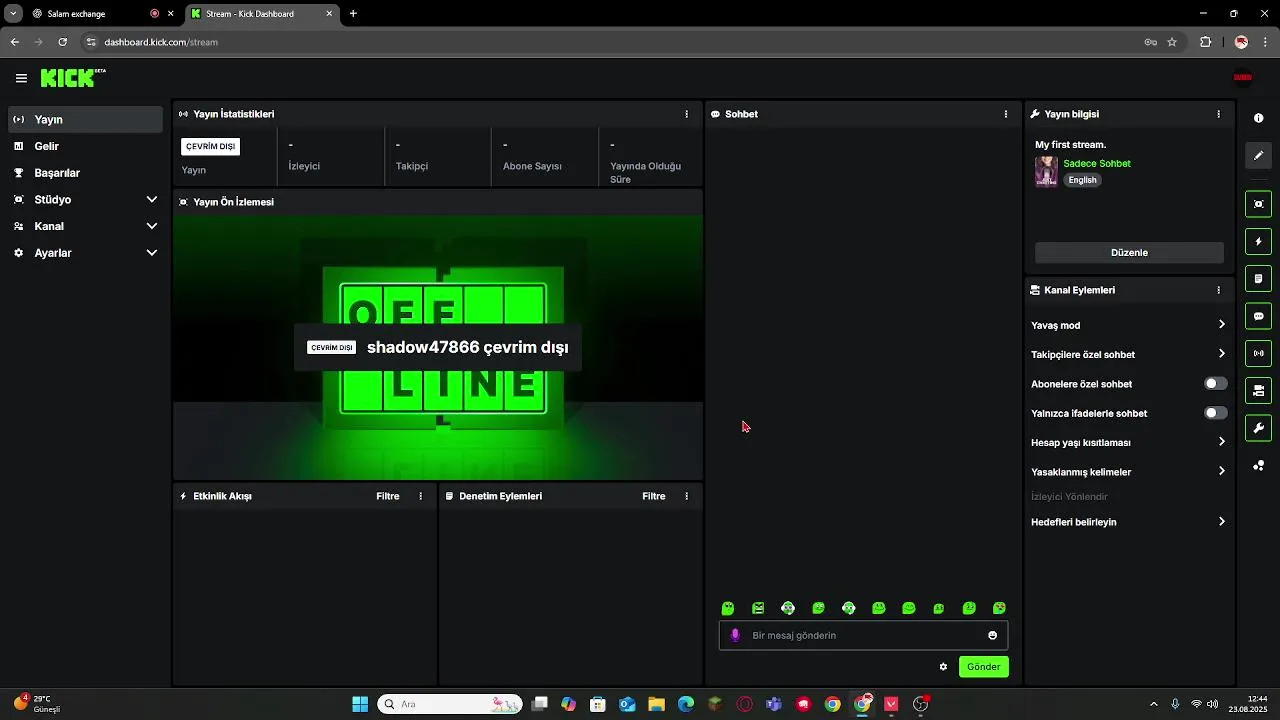
Task: Click the chat message input field
Action: click(x=863, y=635)
